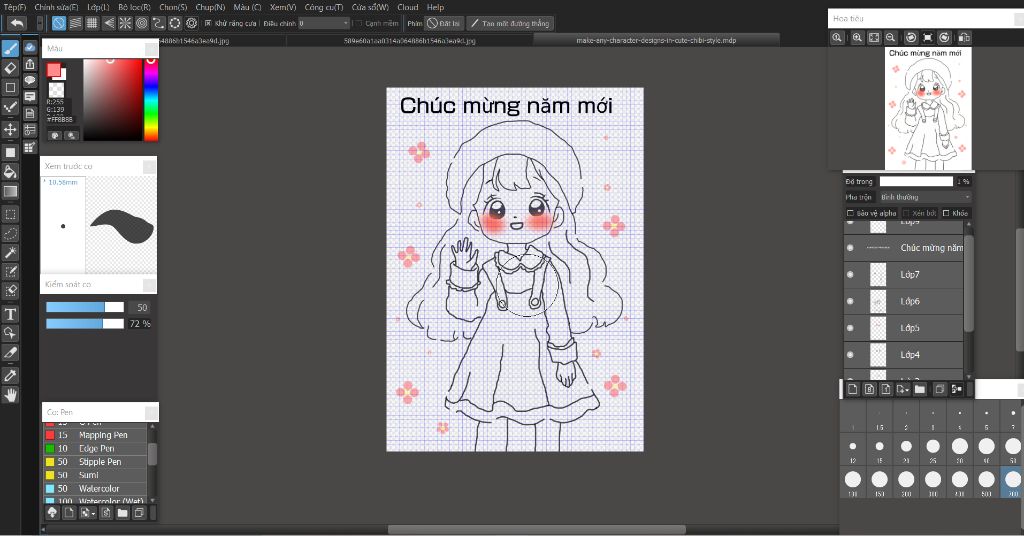1024x536 pixels.
Task: Switch to make-any-character-designs chibi mdp tab
Action: pyautogui.click(x=656, y=40)
